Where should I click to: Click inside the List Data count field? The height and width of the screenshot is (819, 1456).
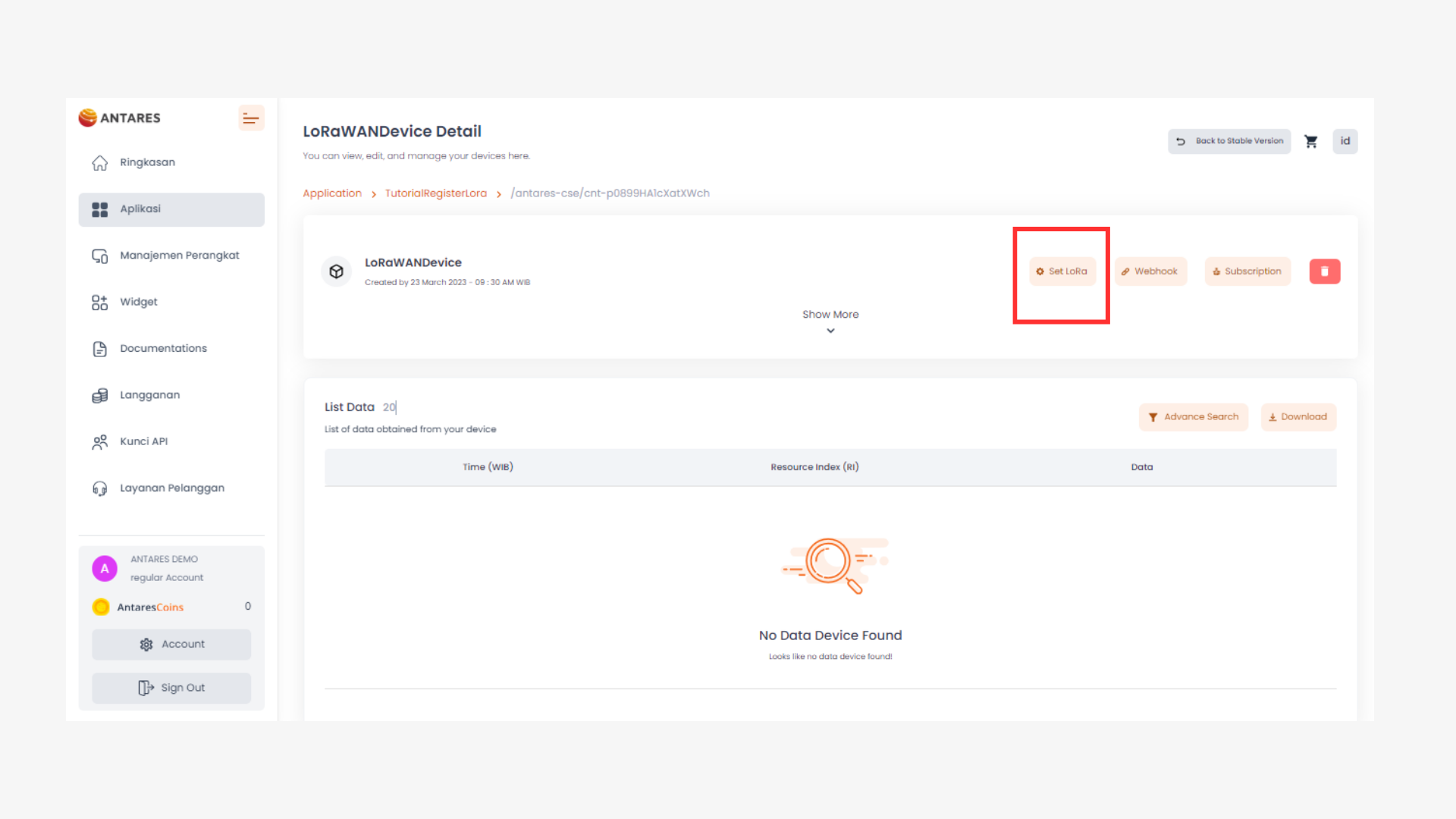[389, 407]
